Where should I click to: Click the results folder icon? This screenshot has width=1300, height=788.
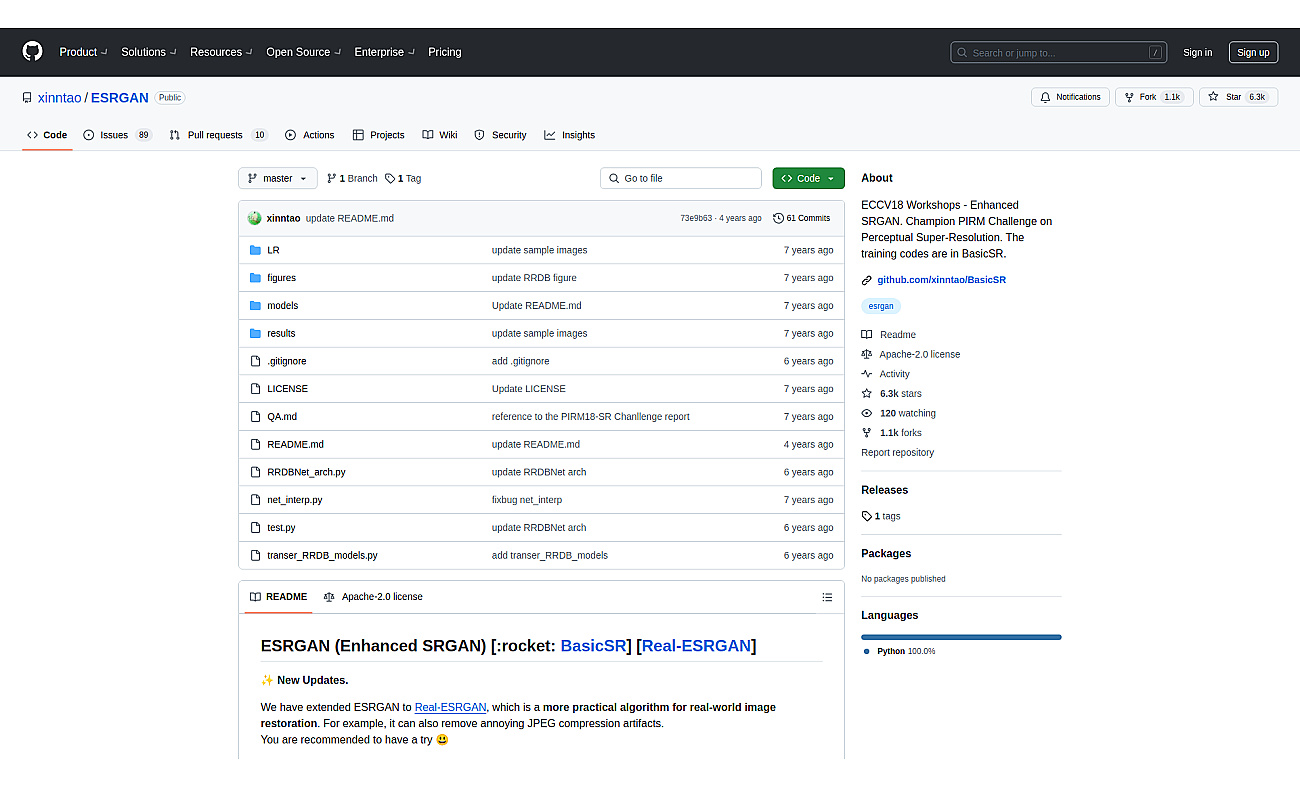[x=255, y=333]
